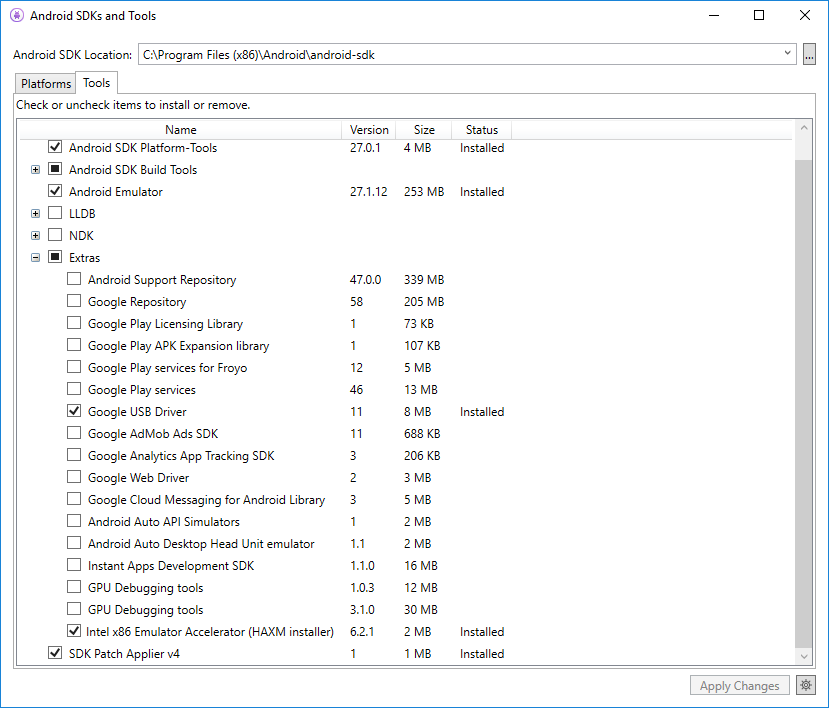Sort by the Name column header
Viewport: 829px width, 708px height.
click(181, 130)
